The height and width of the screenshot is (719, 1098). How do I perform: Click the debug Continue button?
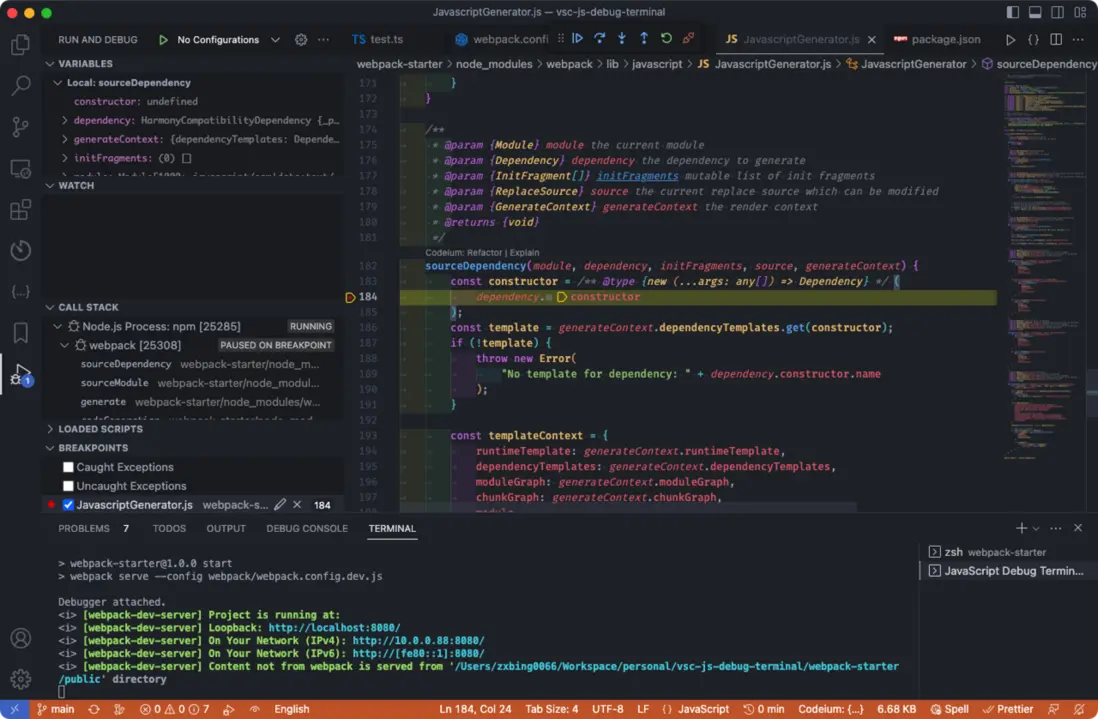click(x=577, y=39)
